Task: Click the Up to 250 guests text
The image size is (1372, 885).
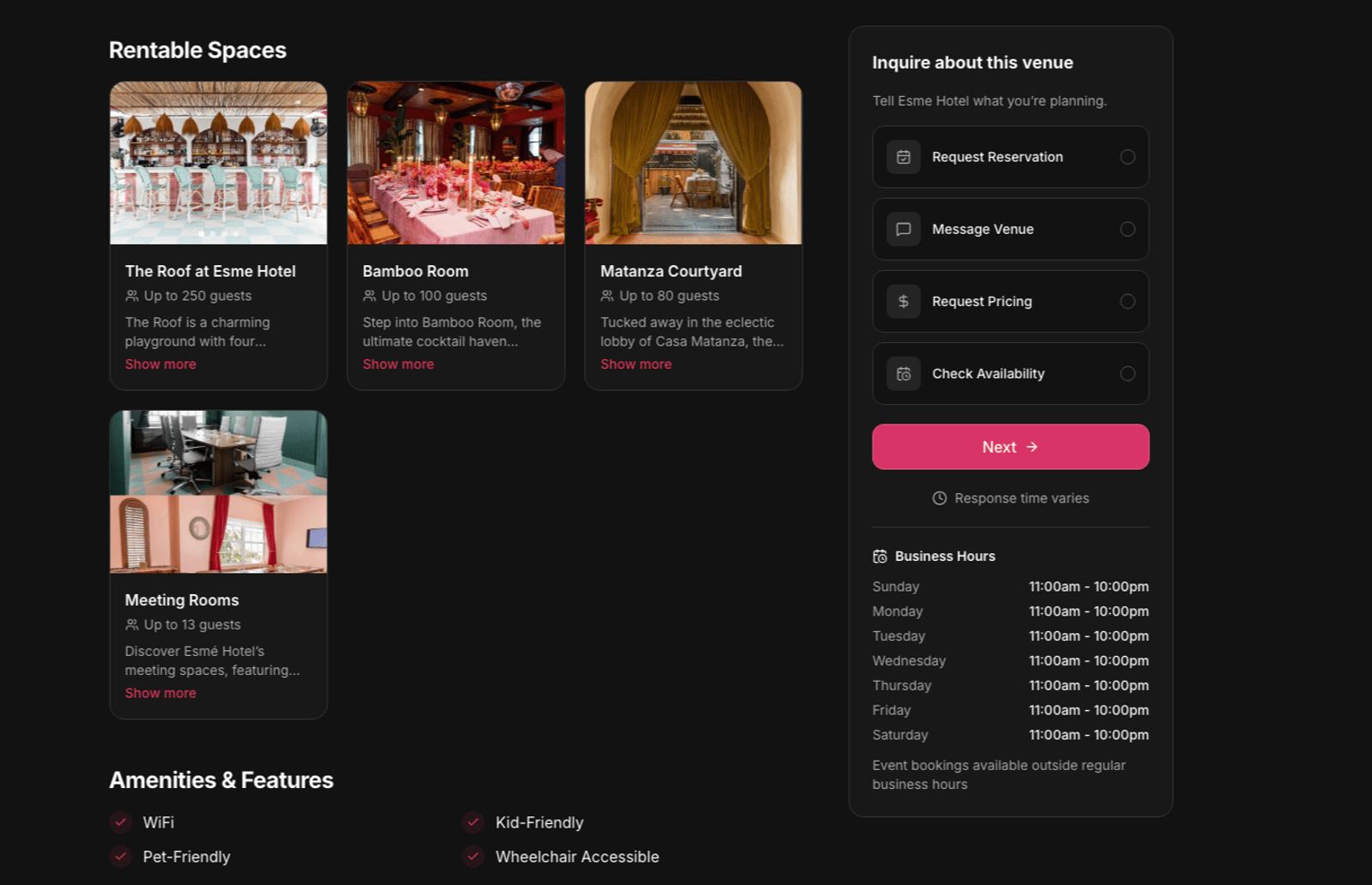Action: pos(198,296)
